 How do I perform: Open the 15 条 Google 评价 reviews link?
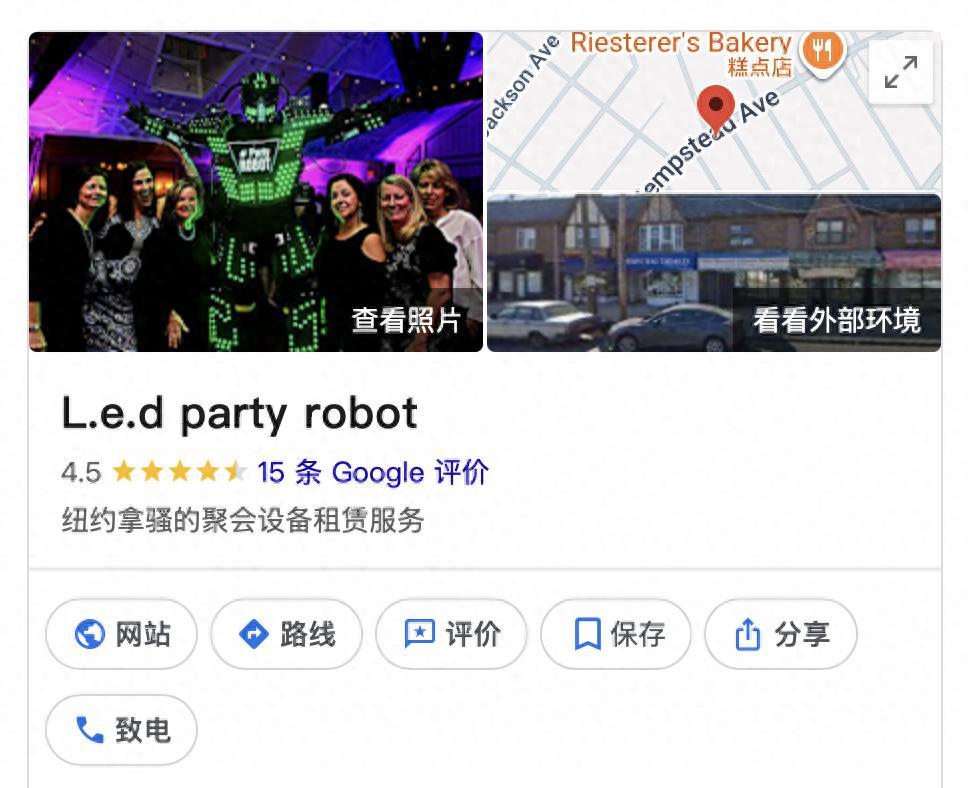coord(373,472)
